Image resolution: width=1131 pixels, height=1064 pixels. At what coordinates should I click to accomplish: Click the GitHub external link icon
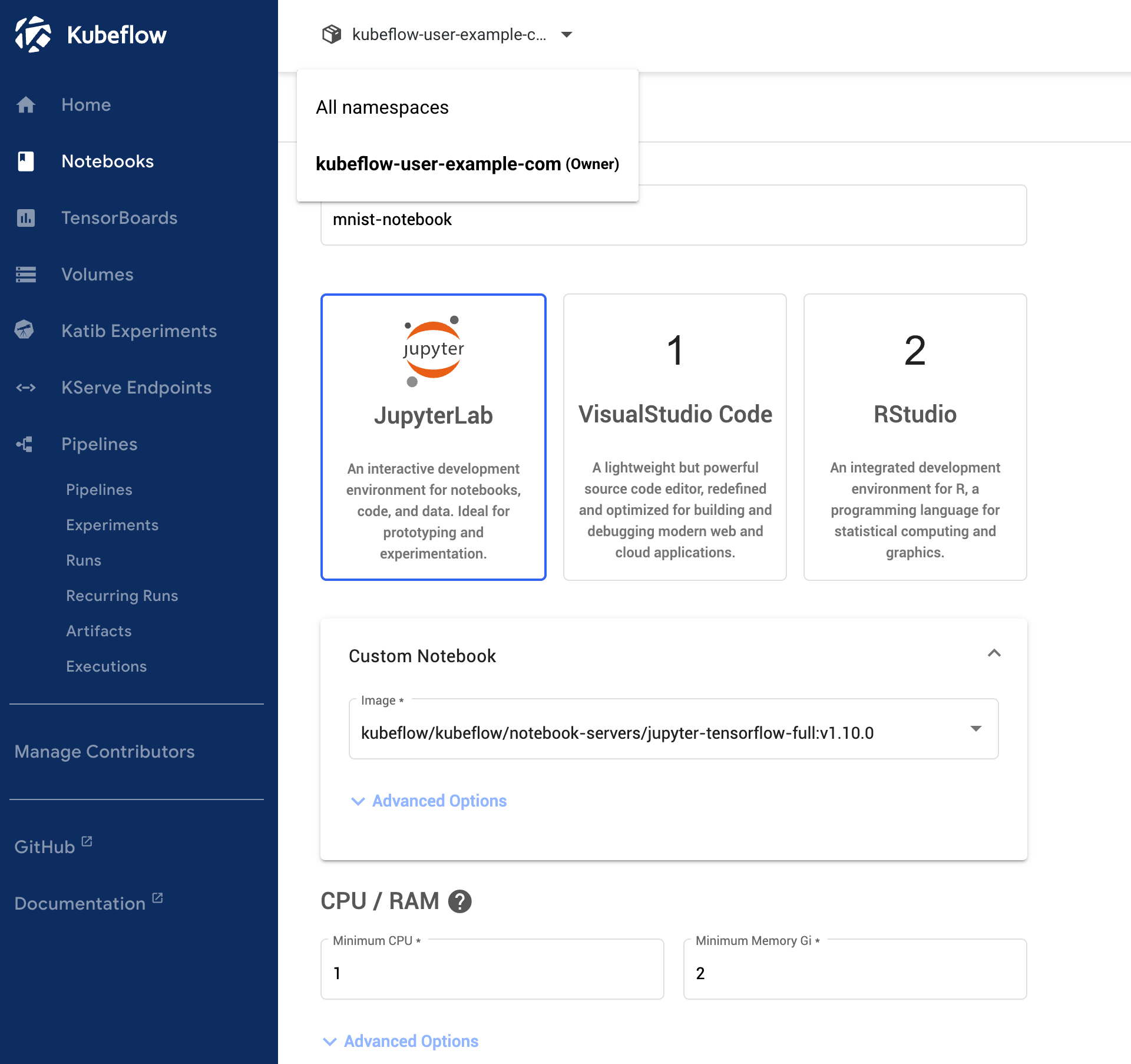(87, 841)
